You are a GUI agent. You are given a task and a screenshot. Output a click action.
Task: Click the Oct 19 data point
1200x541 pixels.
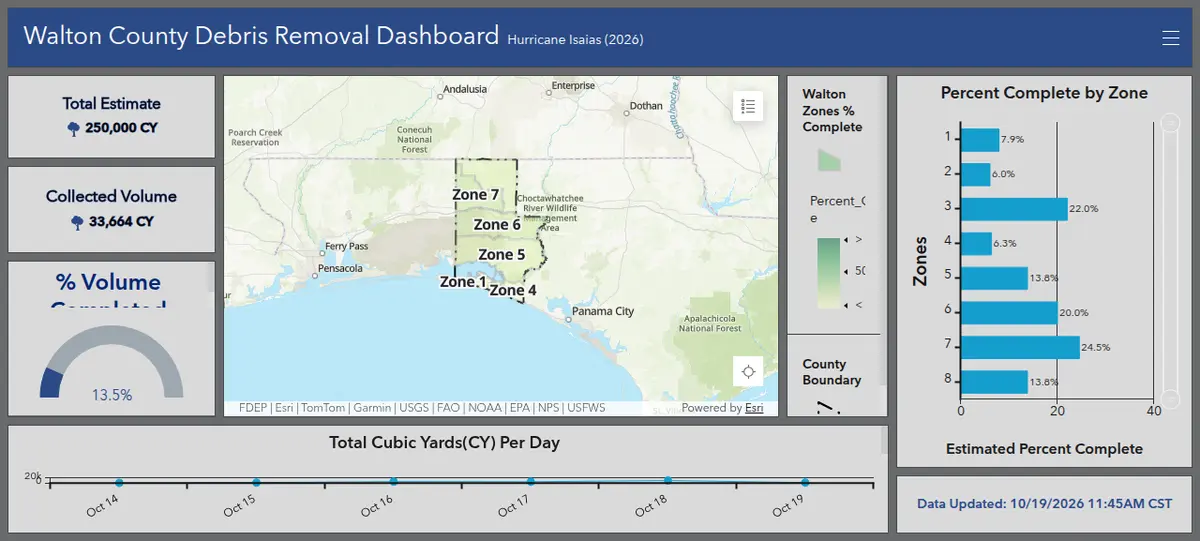805,482
